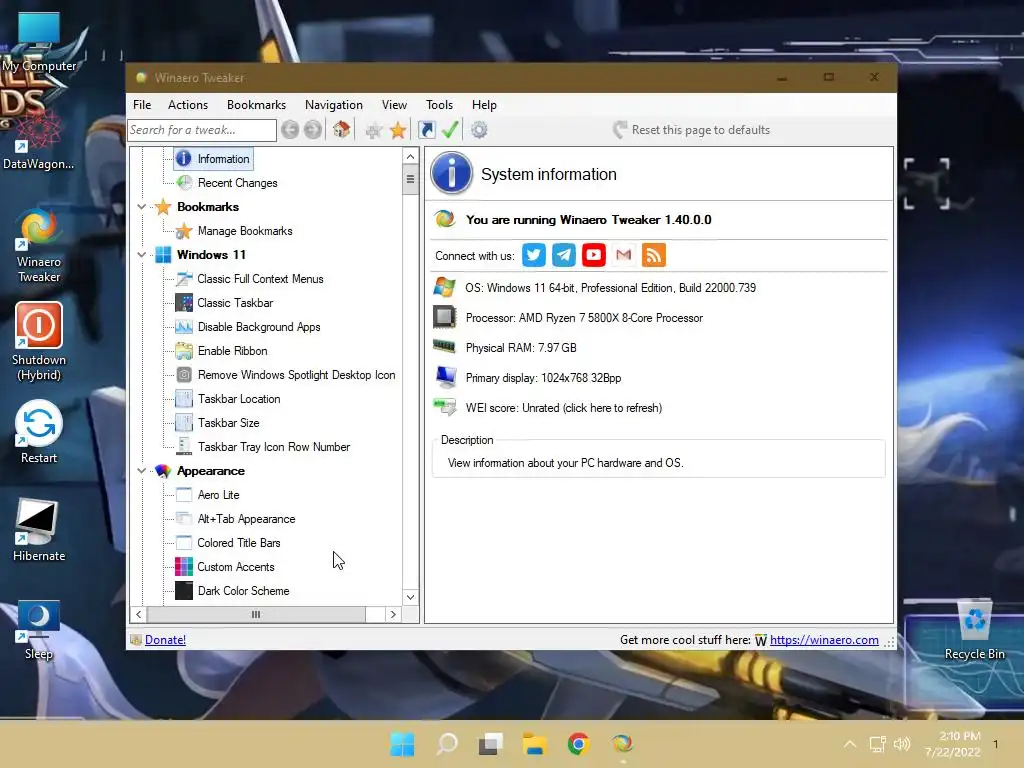Click the Forward navigation arrow in toolbar
The image size is (1024, 768).
(x=313, y=130)
